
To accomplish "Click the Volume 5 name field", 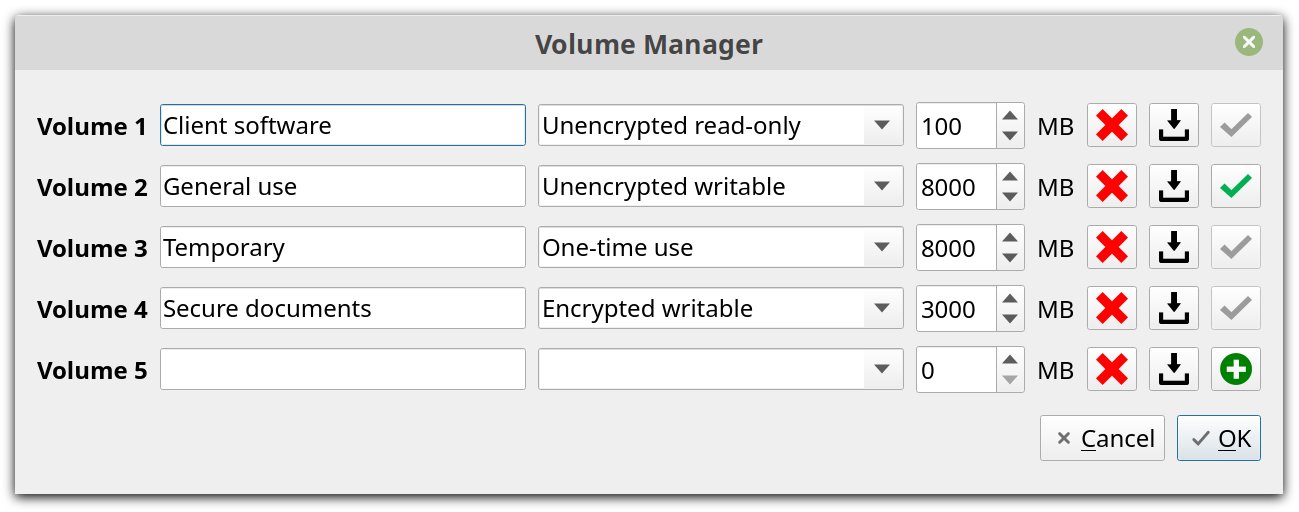I will [x=342, y=370].
